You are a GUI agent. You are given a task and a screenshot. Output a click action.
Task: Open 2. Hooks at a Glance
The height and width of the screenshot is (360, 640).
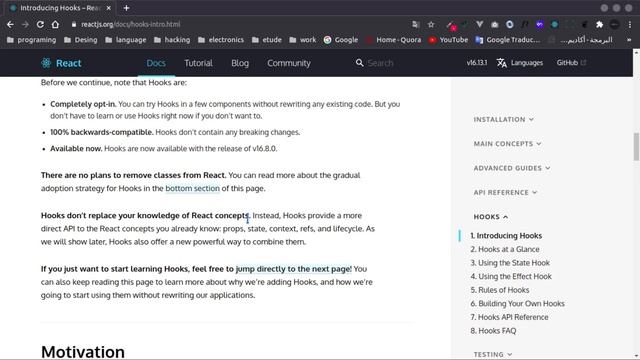[x=505, y=249]
